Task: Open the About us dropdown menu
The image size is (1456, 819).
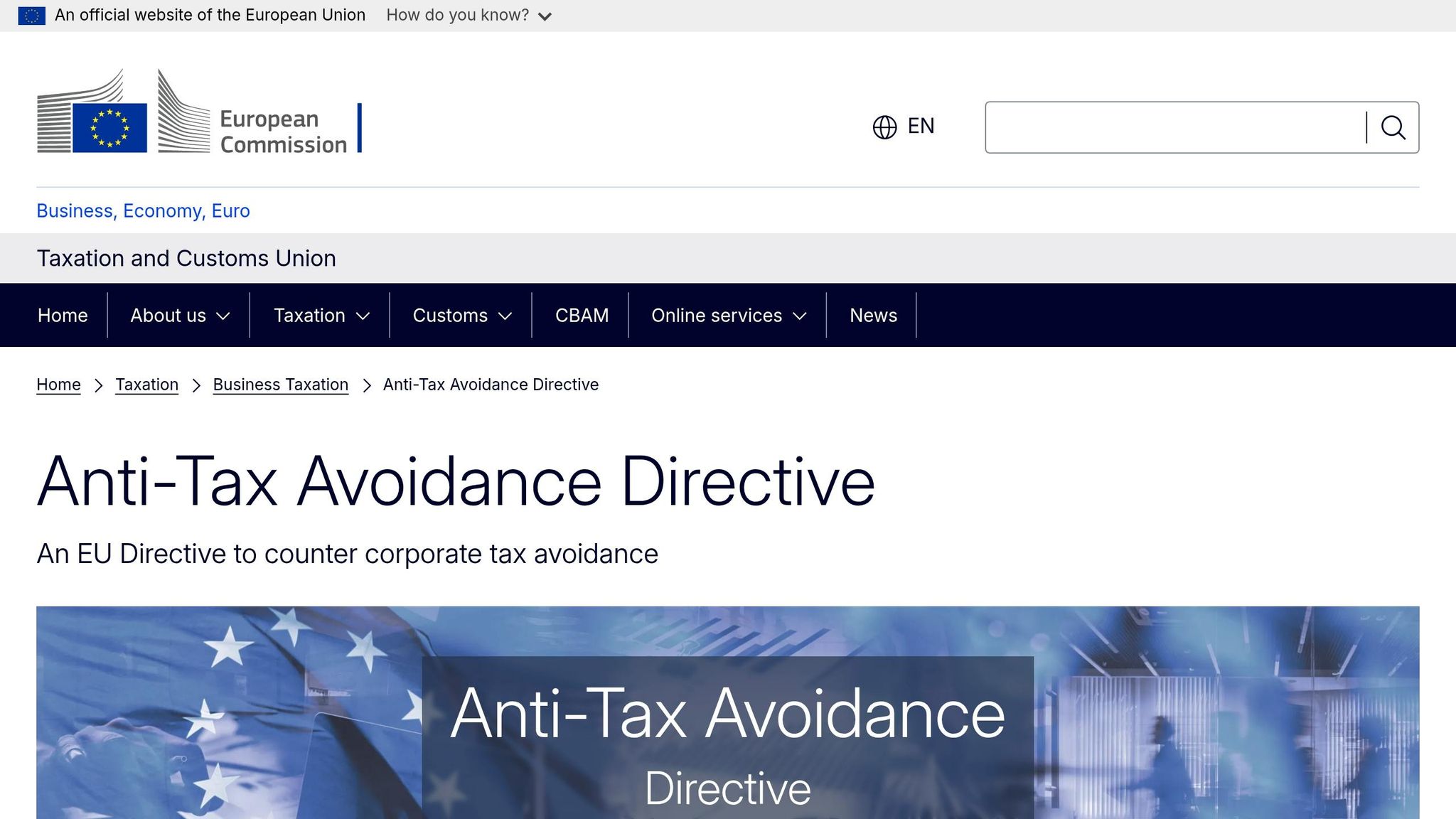Action: pyautogui.click(x=178, y=315)
